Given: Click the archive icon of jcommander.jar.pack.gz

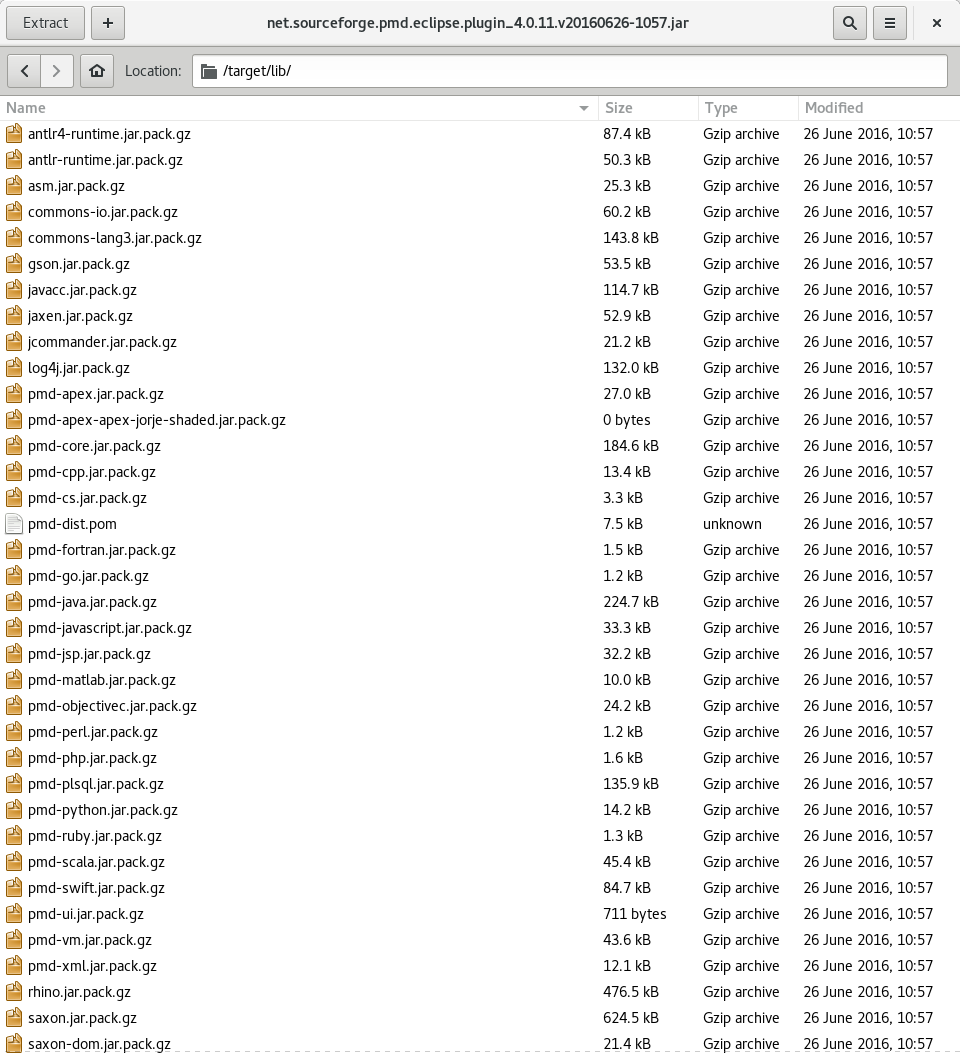Looking at the screenshot, I should (13, 342).
